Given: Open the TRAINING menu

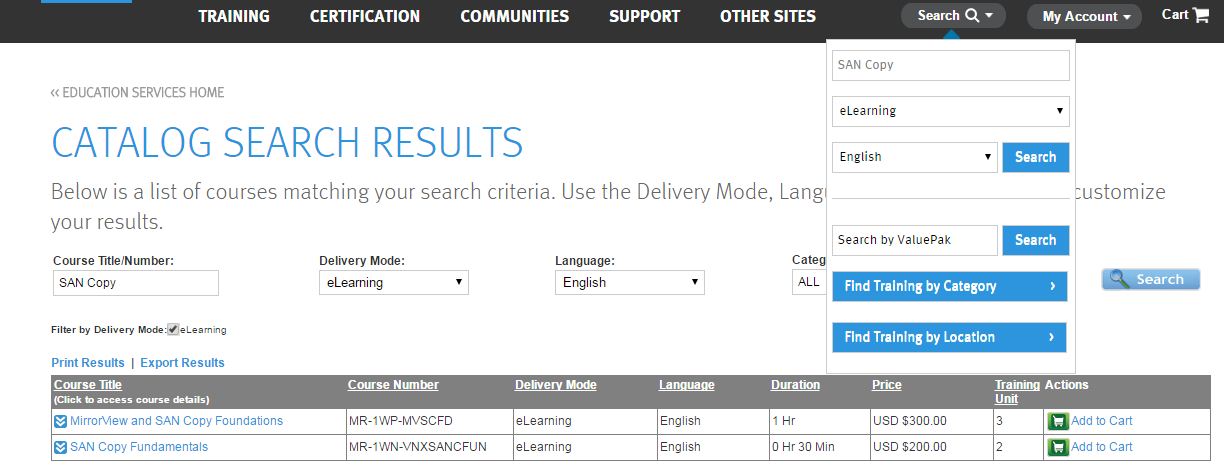Looking at the screenshot, I should coord(234,16).
